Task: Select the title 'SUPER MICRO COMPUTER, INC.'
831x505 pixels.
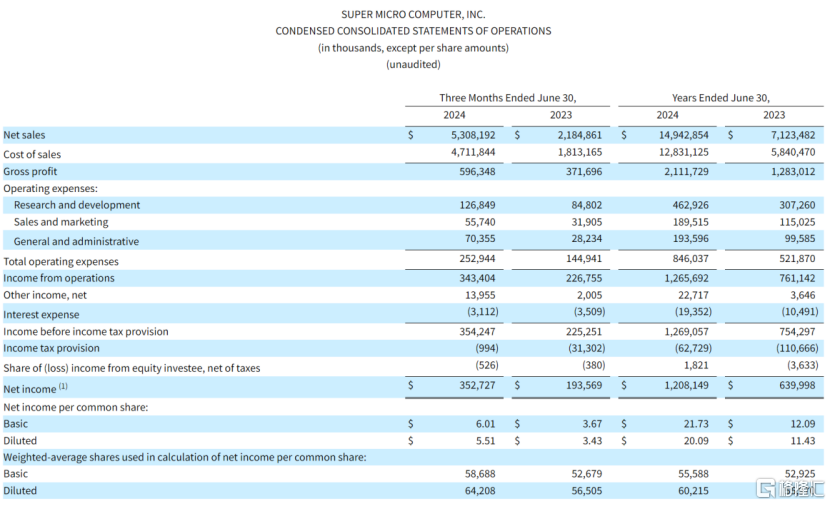Action: 413,15
